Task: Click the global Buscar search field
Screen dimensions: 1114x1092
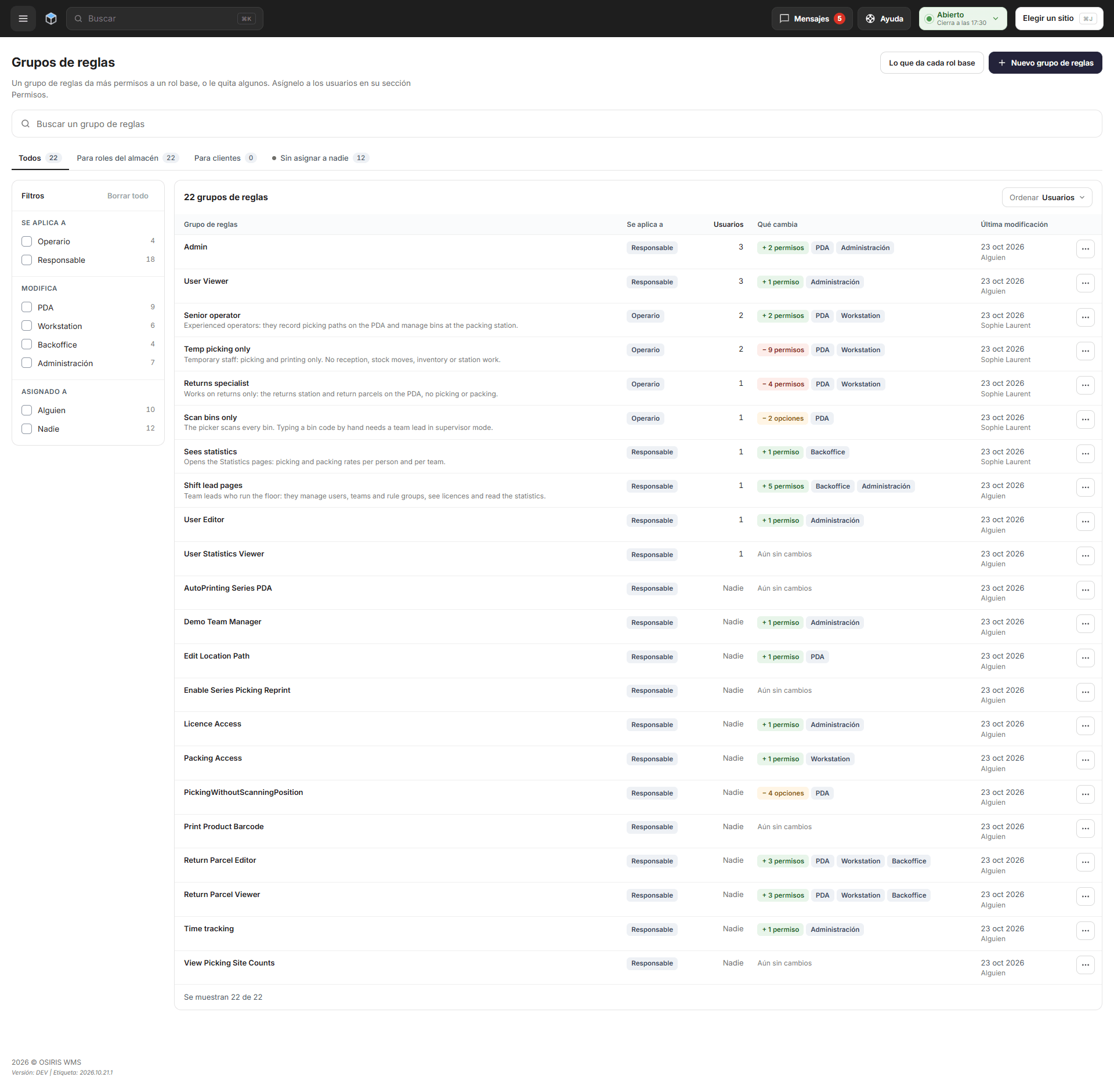Action: tap(165, 19)
